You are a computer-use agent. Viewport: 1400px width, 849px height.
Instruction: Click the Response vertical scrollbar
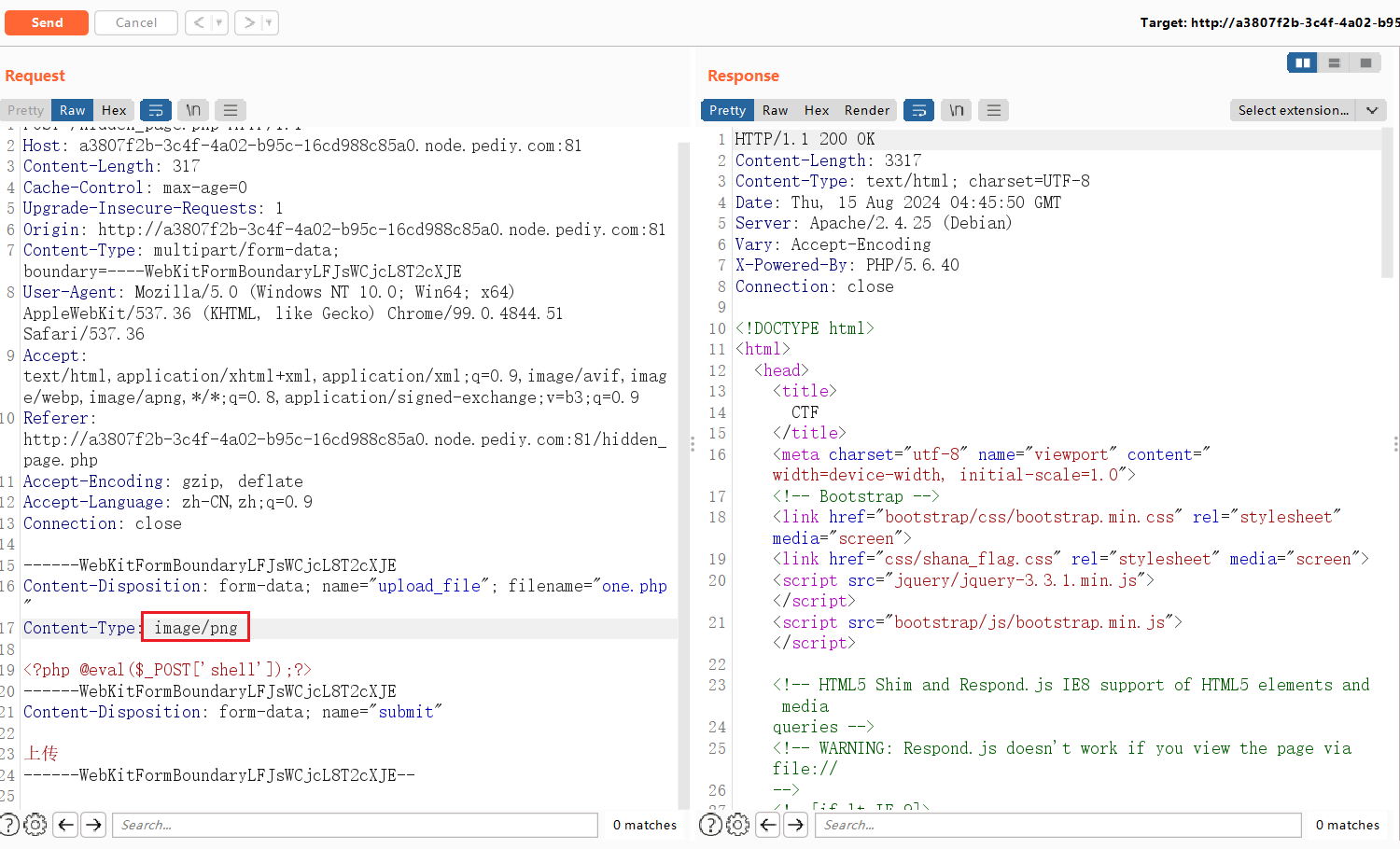[x=1387, y=202]
